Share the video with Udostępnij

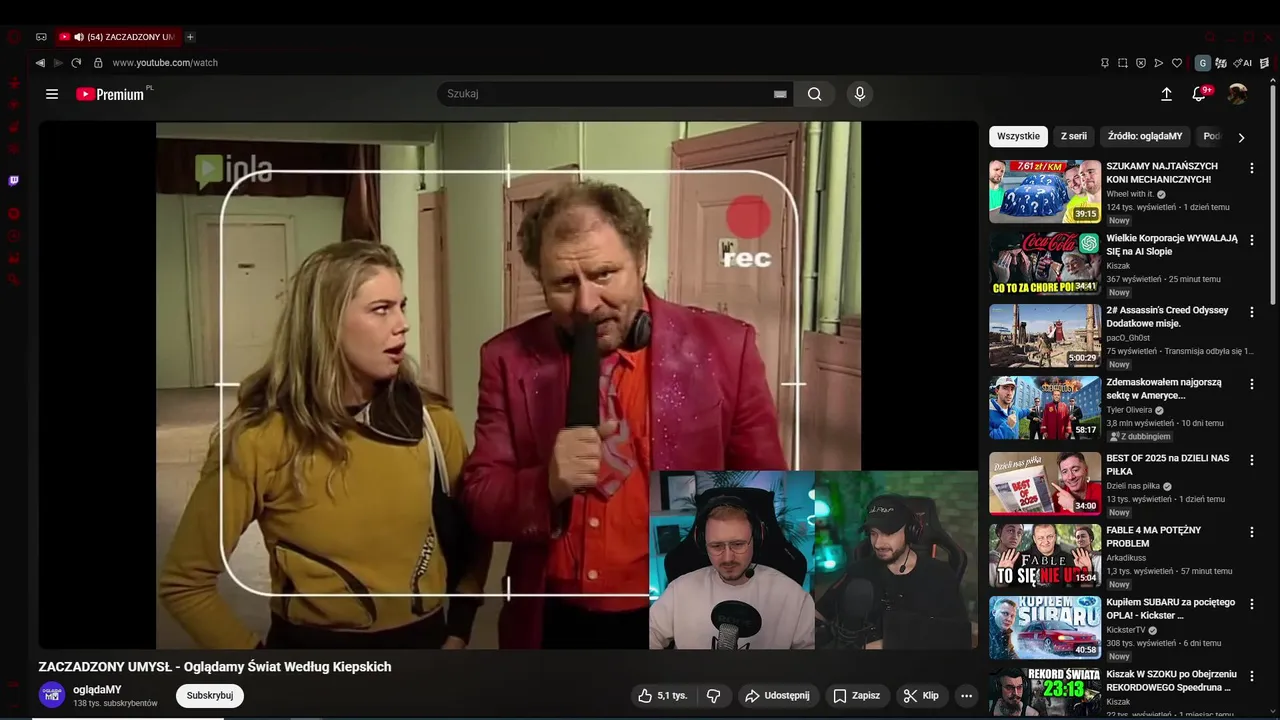777,695
